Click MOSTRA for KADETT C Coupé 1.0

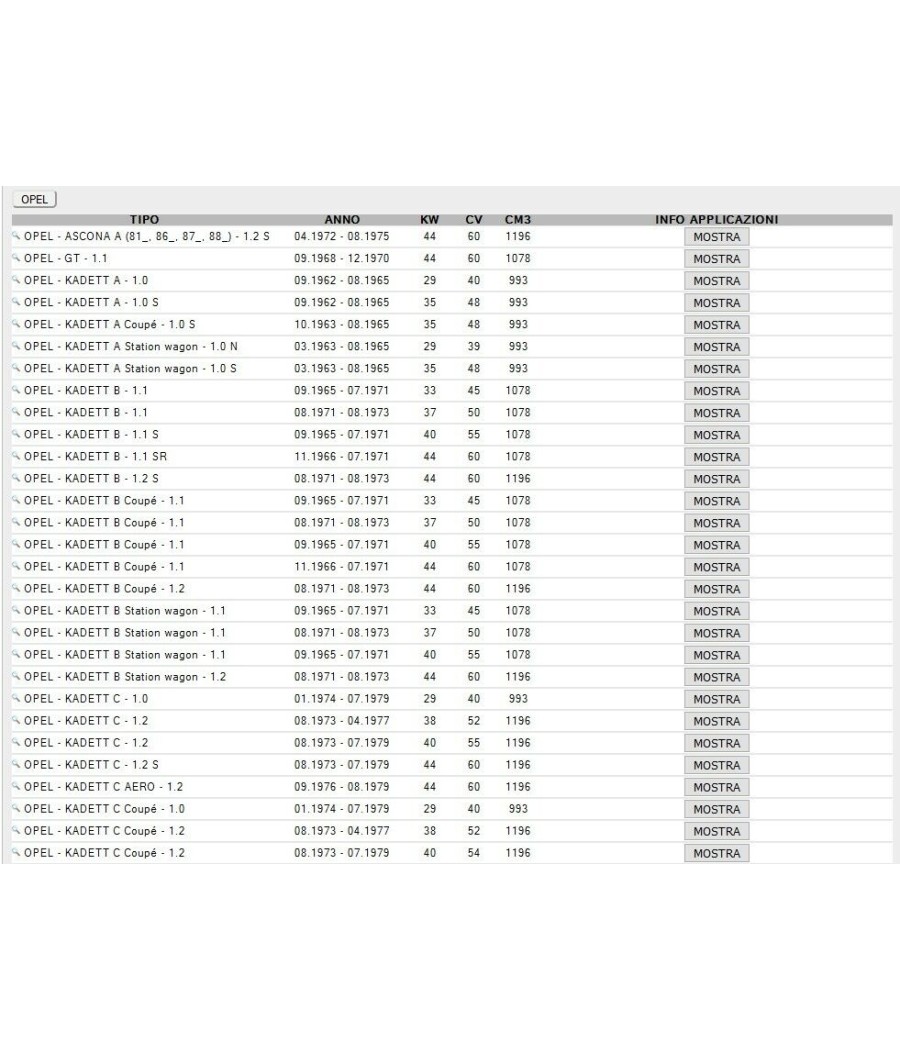coord(717,810)
